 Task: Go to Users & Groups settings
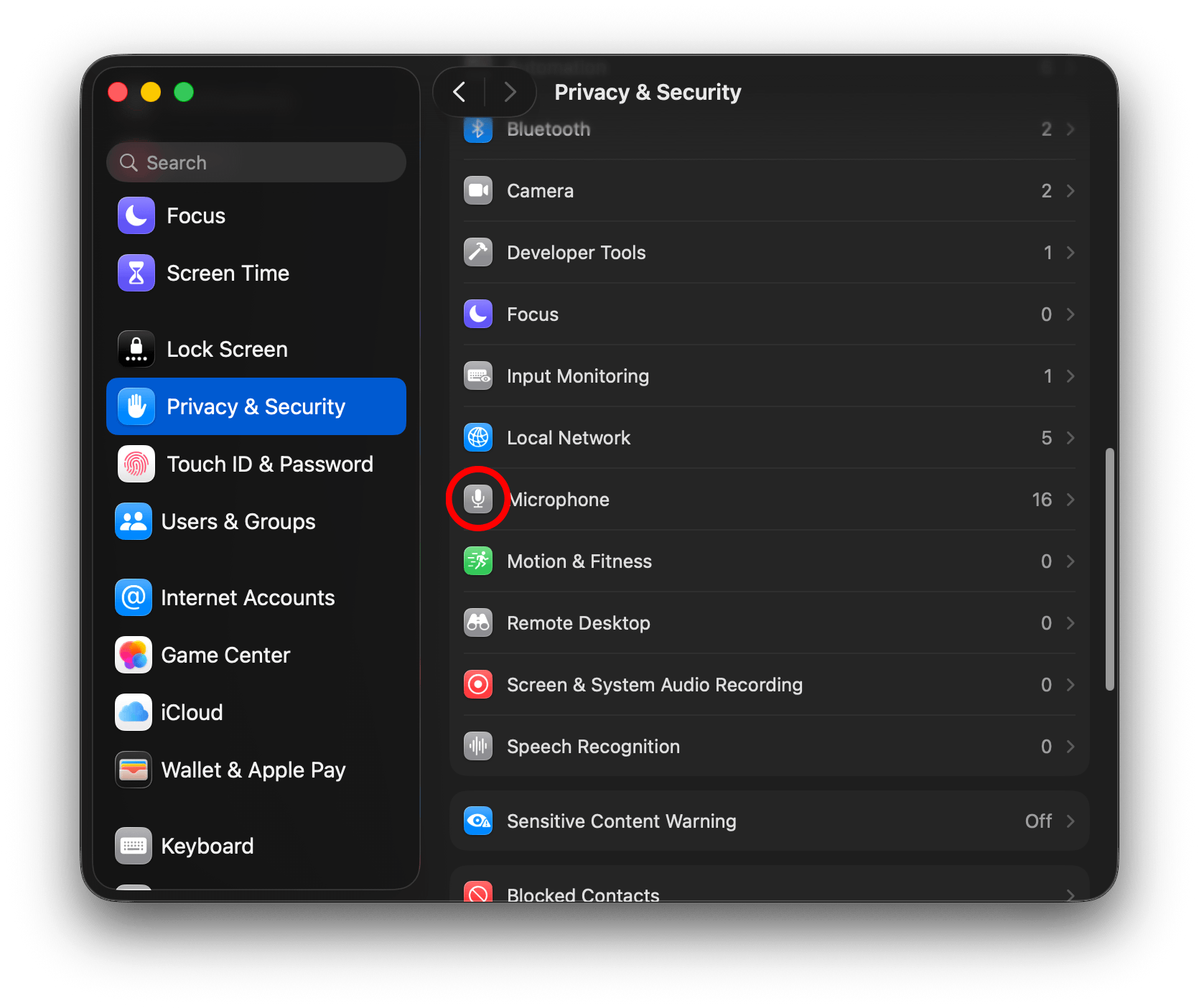[x=256, y=521]
